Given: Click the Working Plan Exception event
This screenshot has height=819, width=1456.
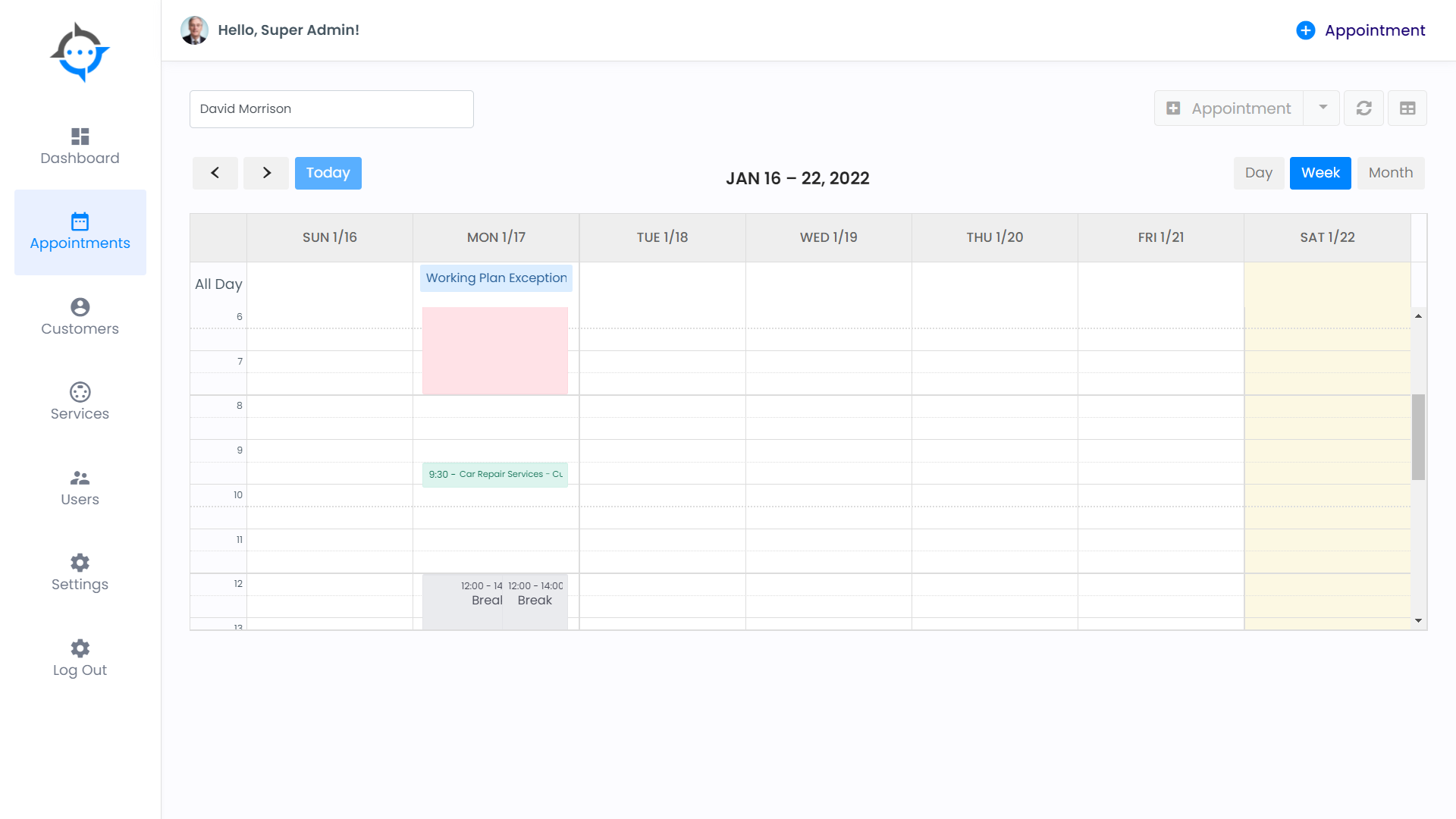Looking at the screenshot, I should coord(496,278).
